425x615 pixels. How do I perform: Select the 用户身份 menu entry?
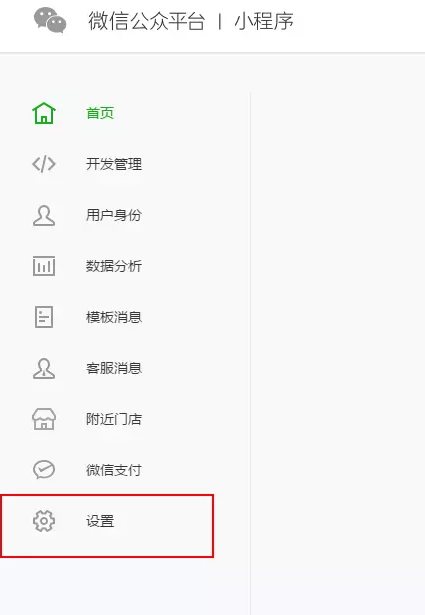[x=114, y=215]
